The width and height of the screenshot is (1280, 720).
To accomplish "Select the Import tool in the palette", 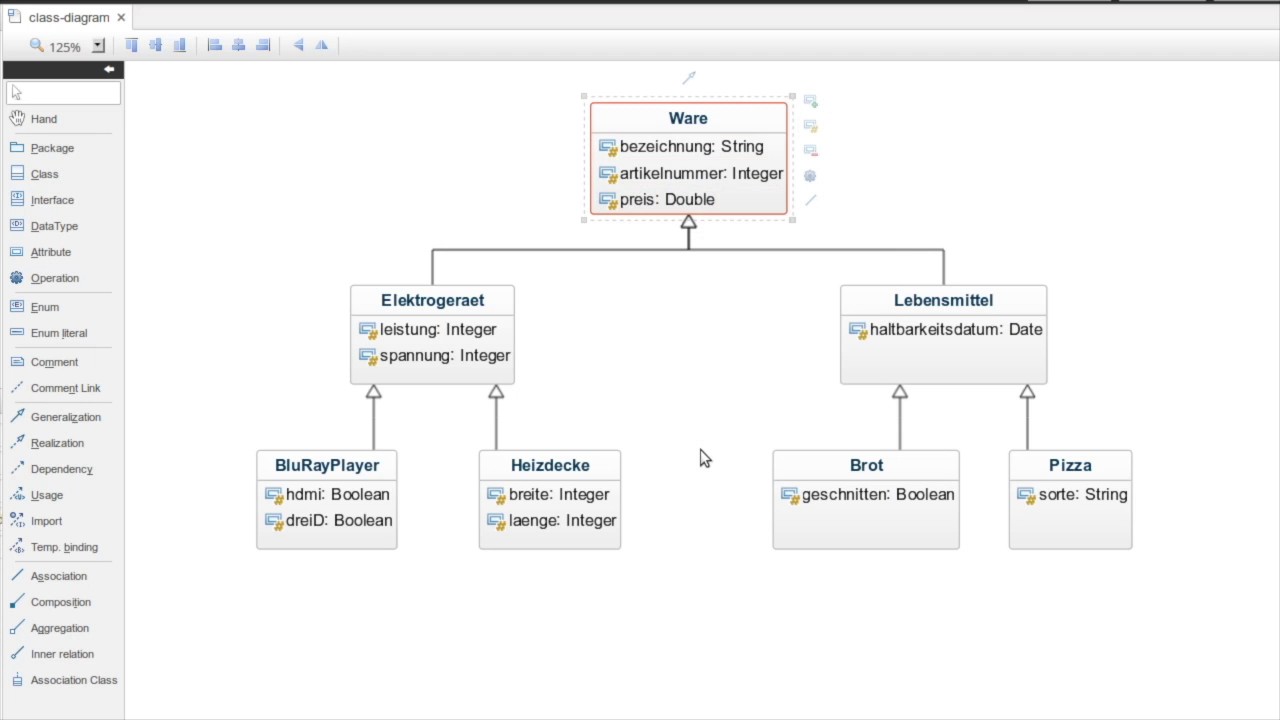I will 36,521.
